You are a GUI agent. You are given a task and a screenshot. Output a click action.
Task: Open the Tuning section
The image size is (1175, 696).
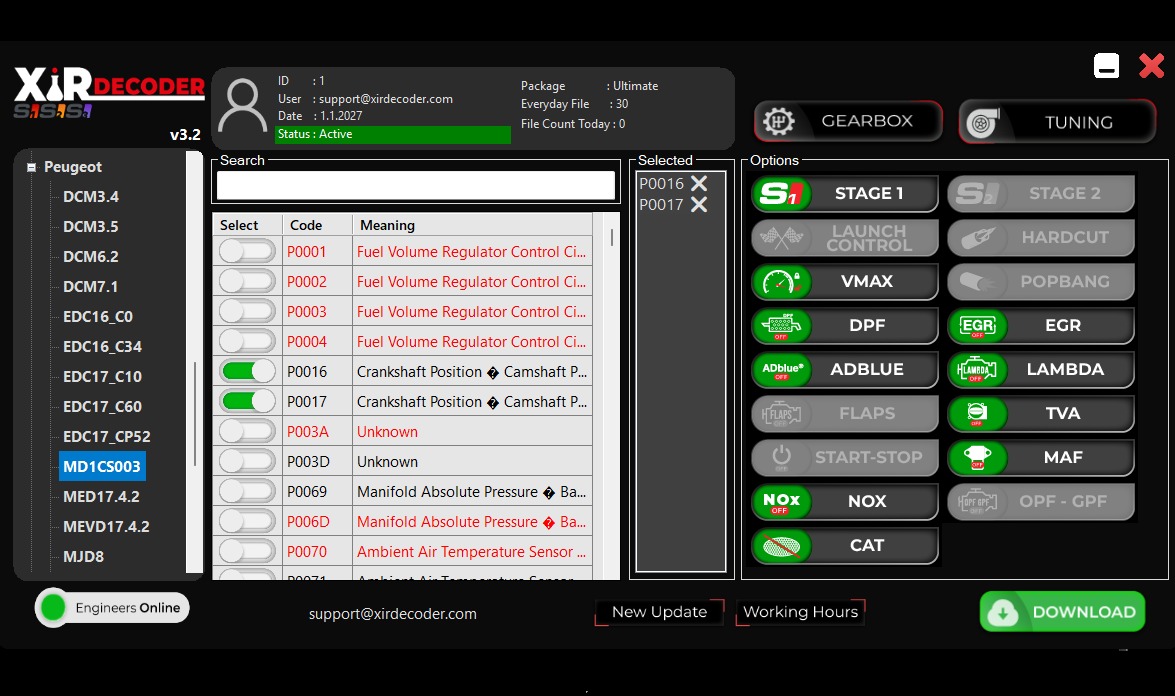tap(1057, 122)
